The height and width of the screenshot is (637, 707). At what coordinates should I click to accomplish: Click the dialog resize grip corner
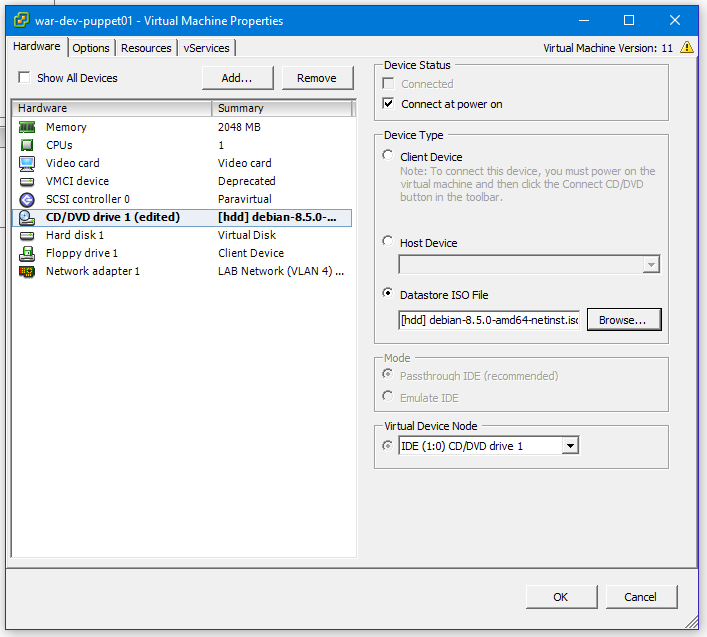pos(691,622)
